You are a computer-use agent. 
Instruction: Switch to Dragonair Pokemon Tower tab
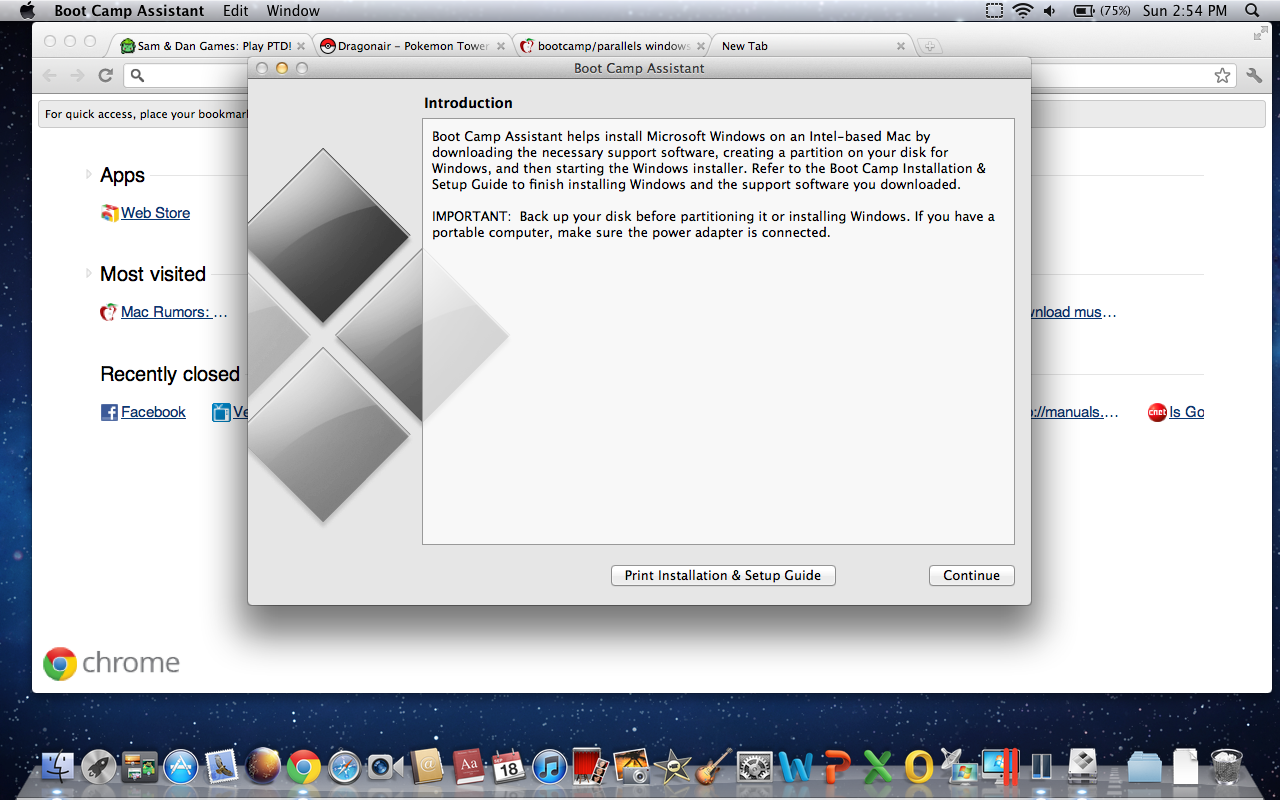click(413, 46)
